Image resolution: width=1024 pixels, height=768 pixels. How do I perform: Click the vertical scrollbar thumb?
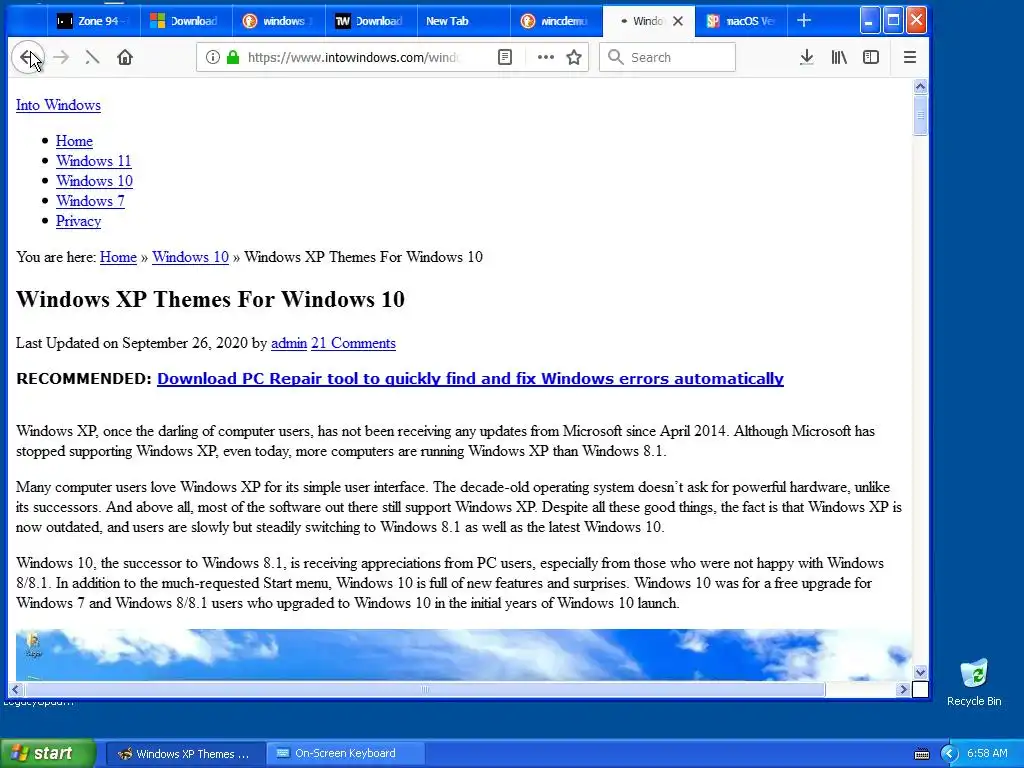point(920,116)
